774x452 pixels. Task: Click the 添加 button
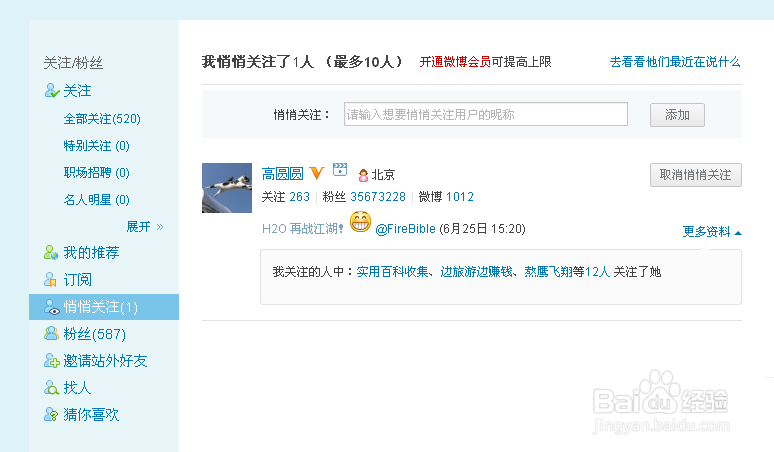[x=677, y=115]
